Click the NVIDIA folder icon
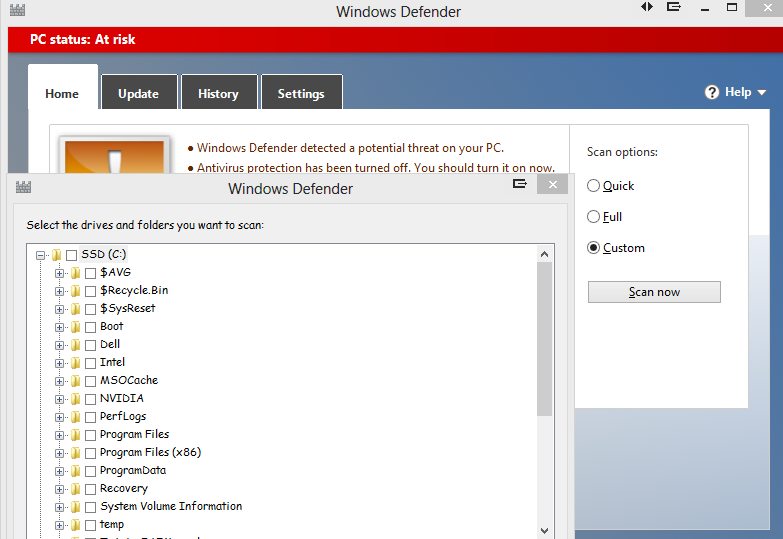Image resolution: width=783 pixels, height=539 pixels. 75,399
